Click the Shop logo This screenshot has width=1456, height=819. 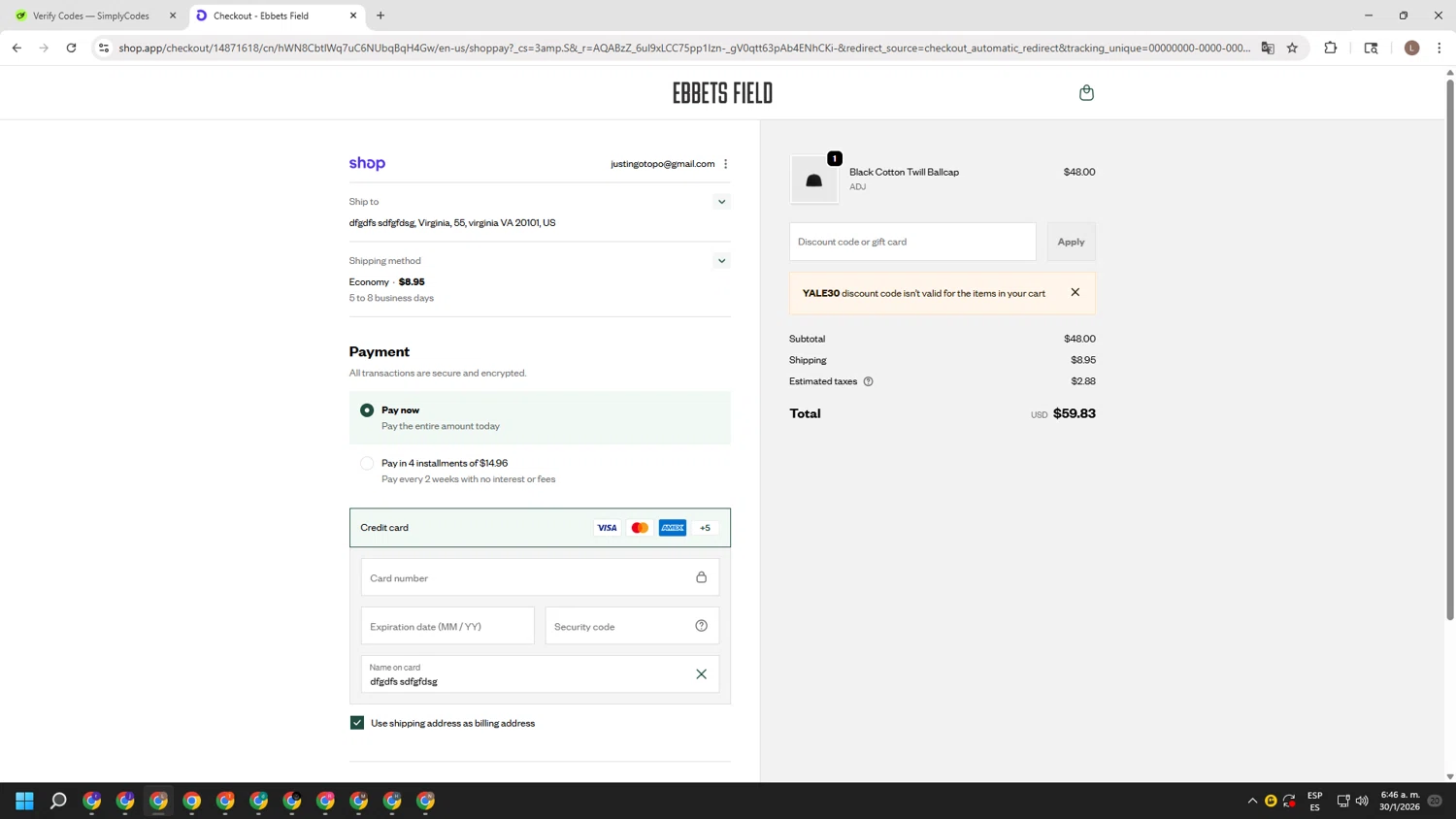click(367, 163)
